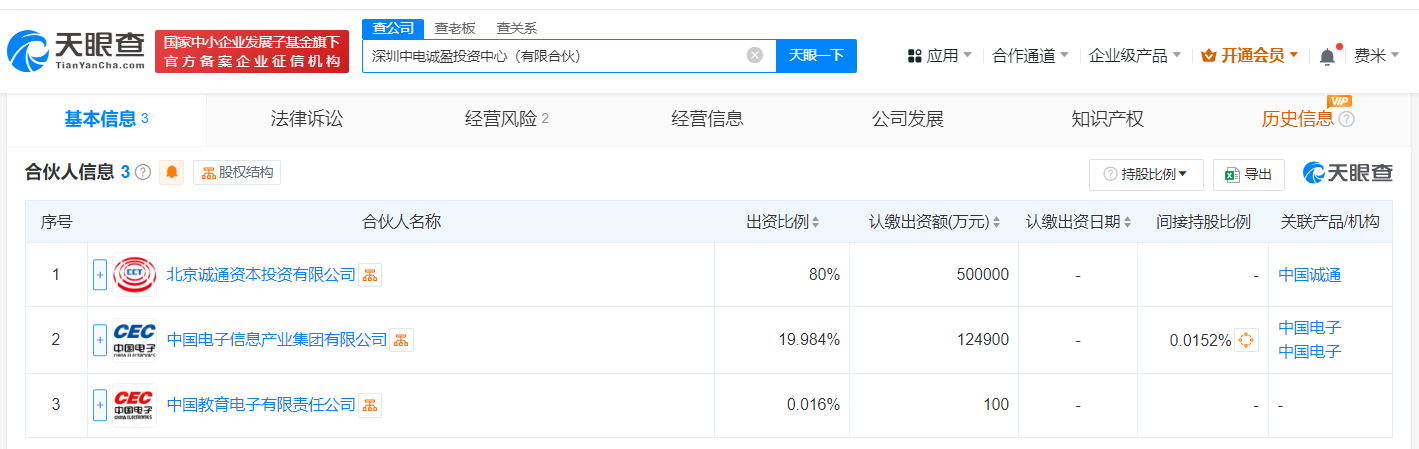The width and height of the screenshot is (1419, 449).
Task: Click the 导出 export button
Action: click(1249, 174)
